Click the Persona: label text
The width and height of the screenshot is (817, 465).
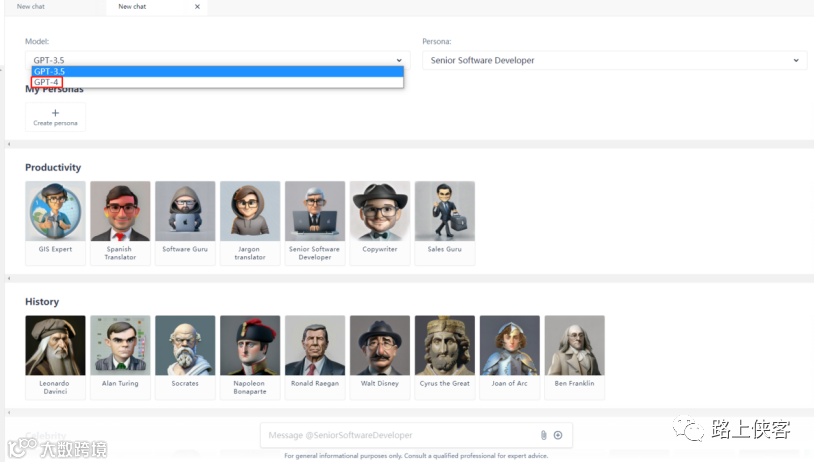437,41
